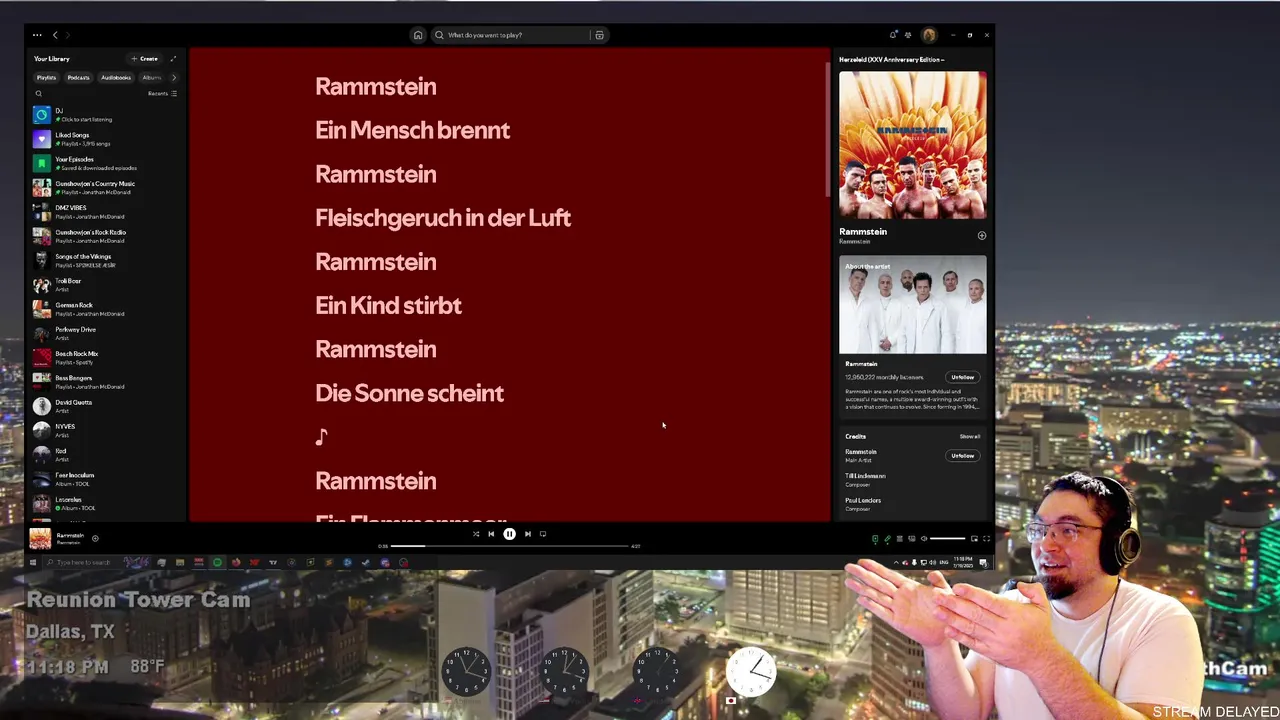Select the Albums filter chip

(152, 77)
